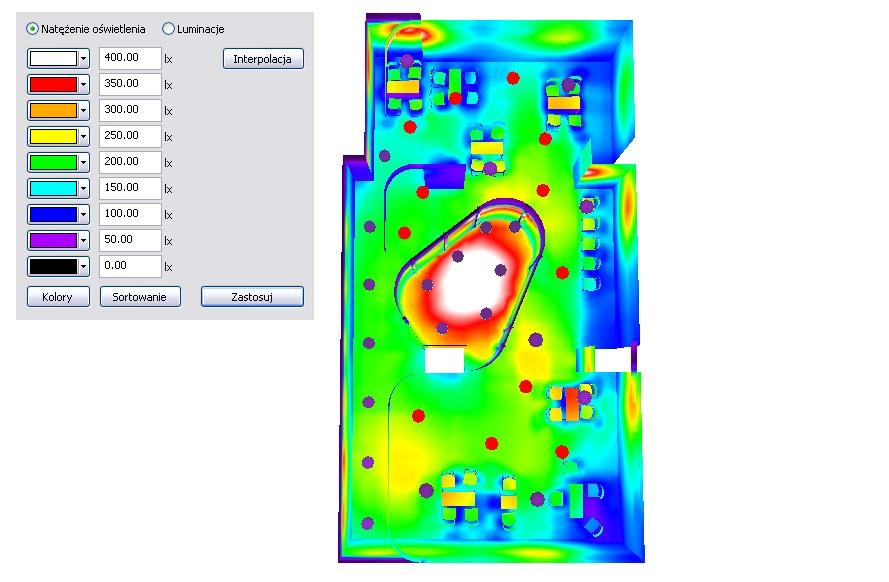Click the black color swatch for 0 lx
The height and width of the screenshot is (582, 889).
[x=53, y=267]
